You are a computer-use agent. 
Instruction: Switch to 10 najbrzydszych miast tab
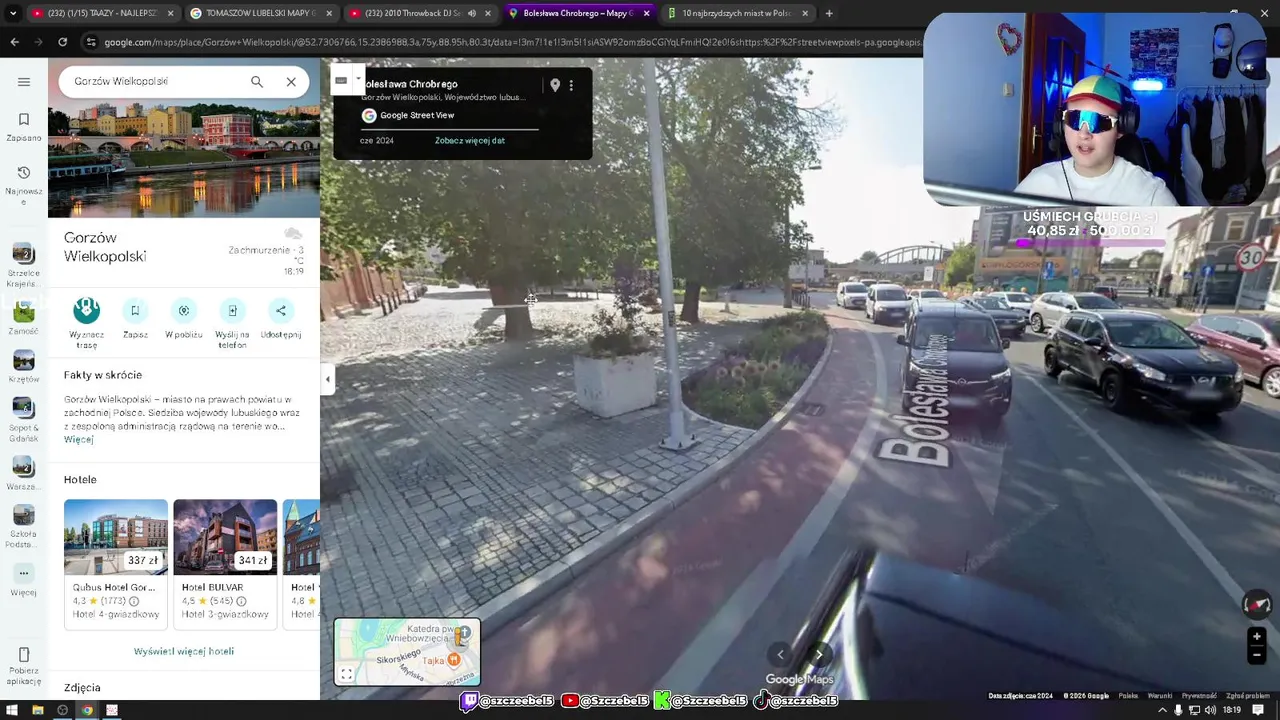click(737, 13)
